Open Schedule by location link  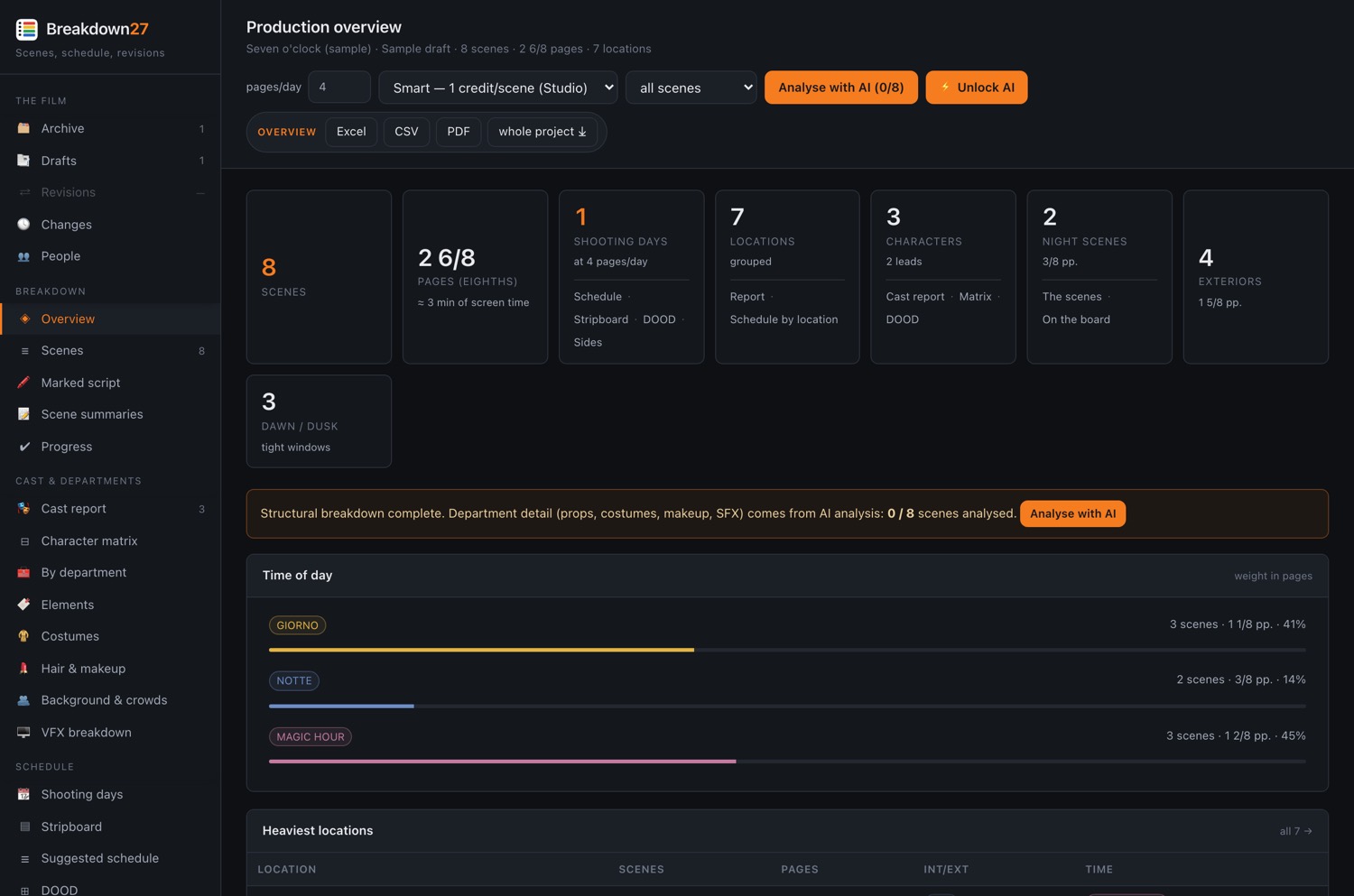coord(784,319)
